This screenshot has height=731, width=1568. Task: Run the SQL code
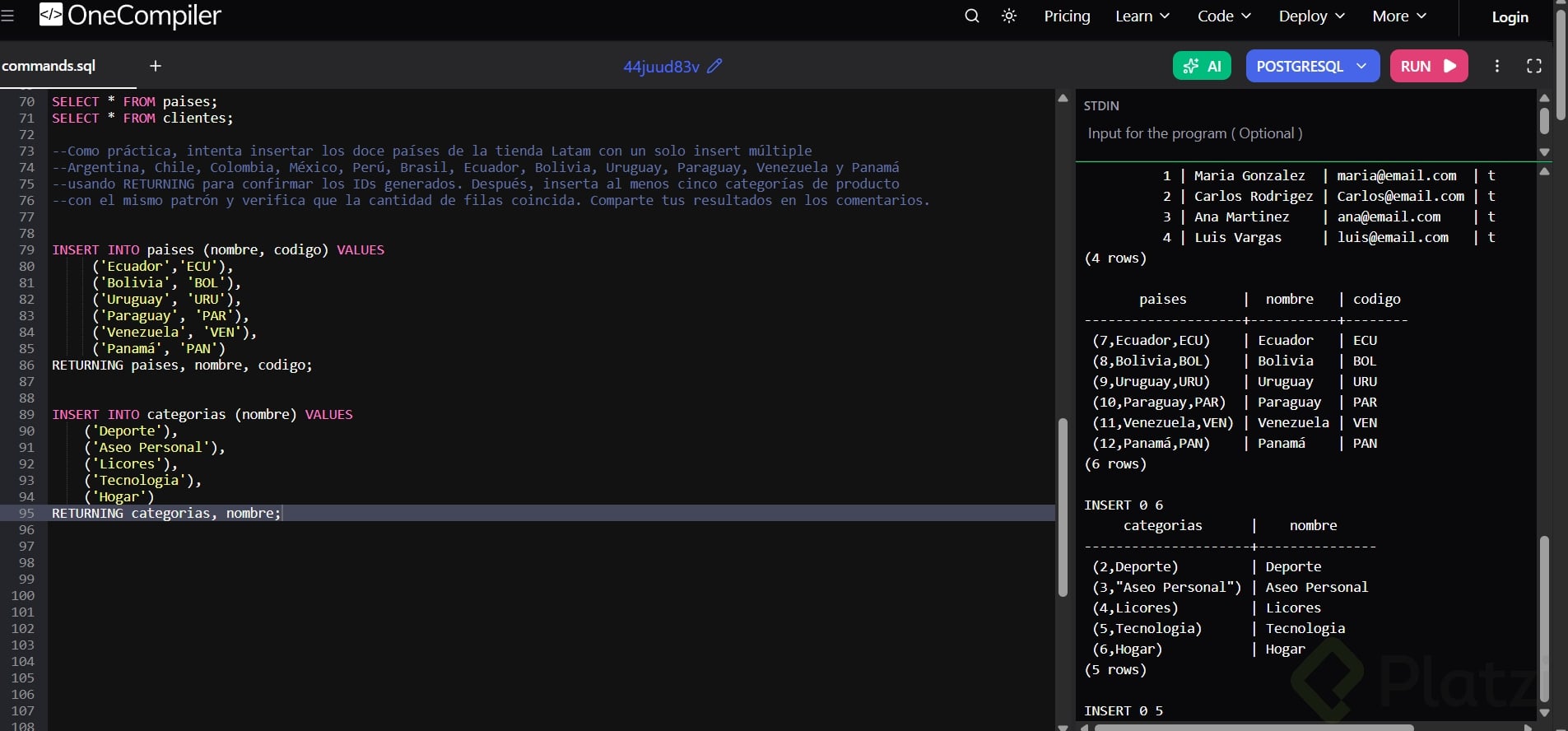click(x=1428, y=66)
